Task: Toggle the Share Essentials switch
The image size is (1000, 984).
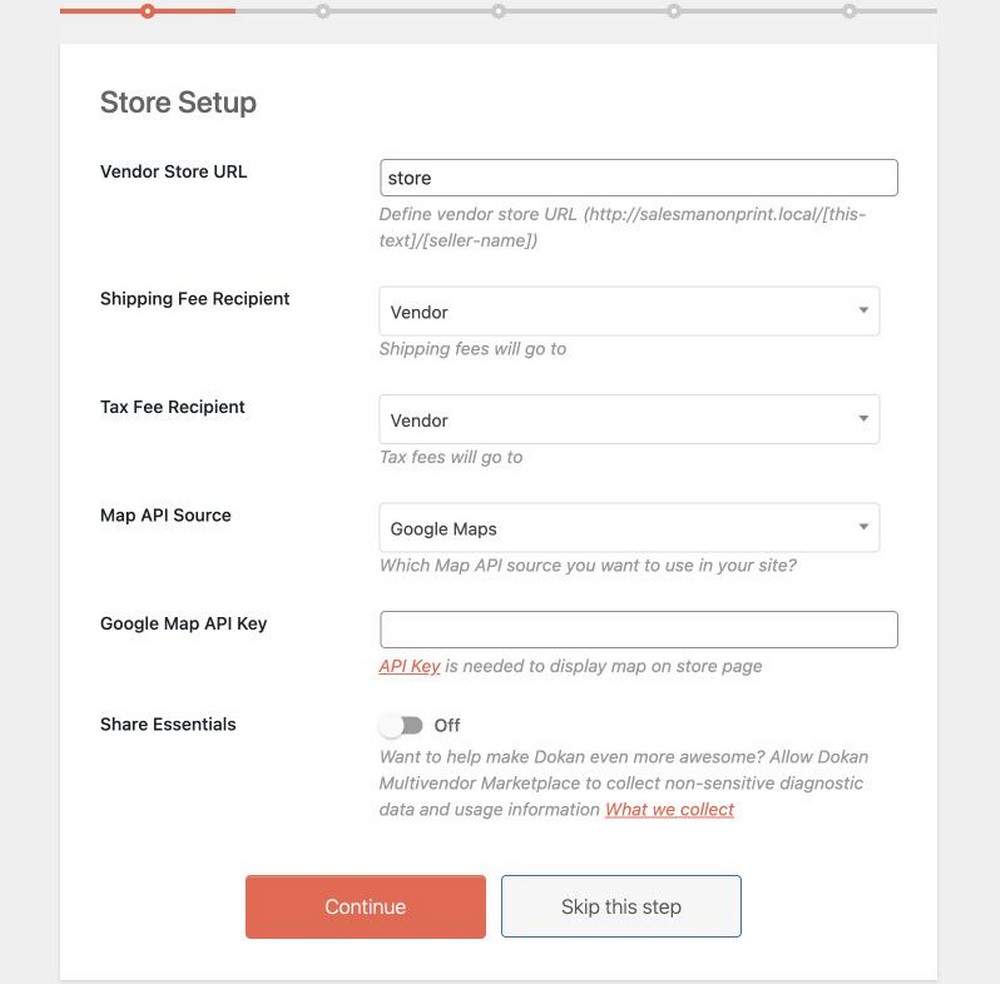Action: pyautogui.click(x=401, y=725)
